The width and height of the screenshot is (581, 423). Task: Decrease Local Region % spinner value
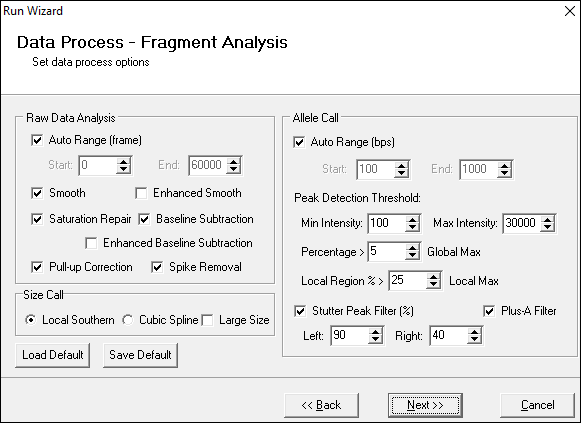(x=433, y=285)
